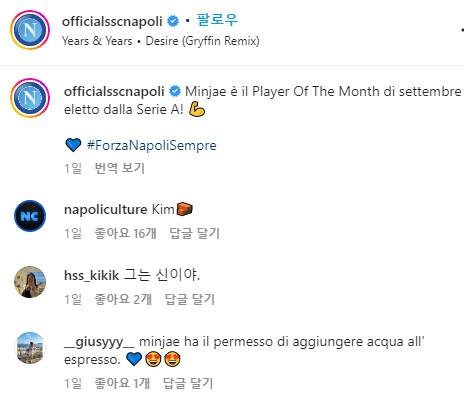The width and height of the screenshot is (464, 394).
Task: Click the officialsscnapoli username in the caption
Action: click(114, 91)
